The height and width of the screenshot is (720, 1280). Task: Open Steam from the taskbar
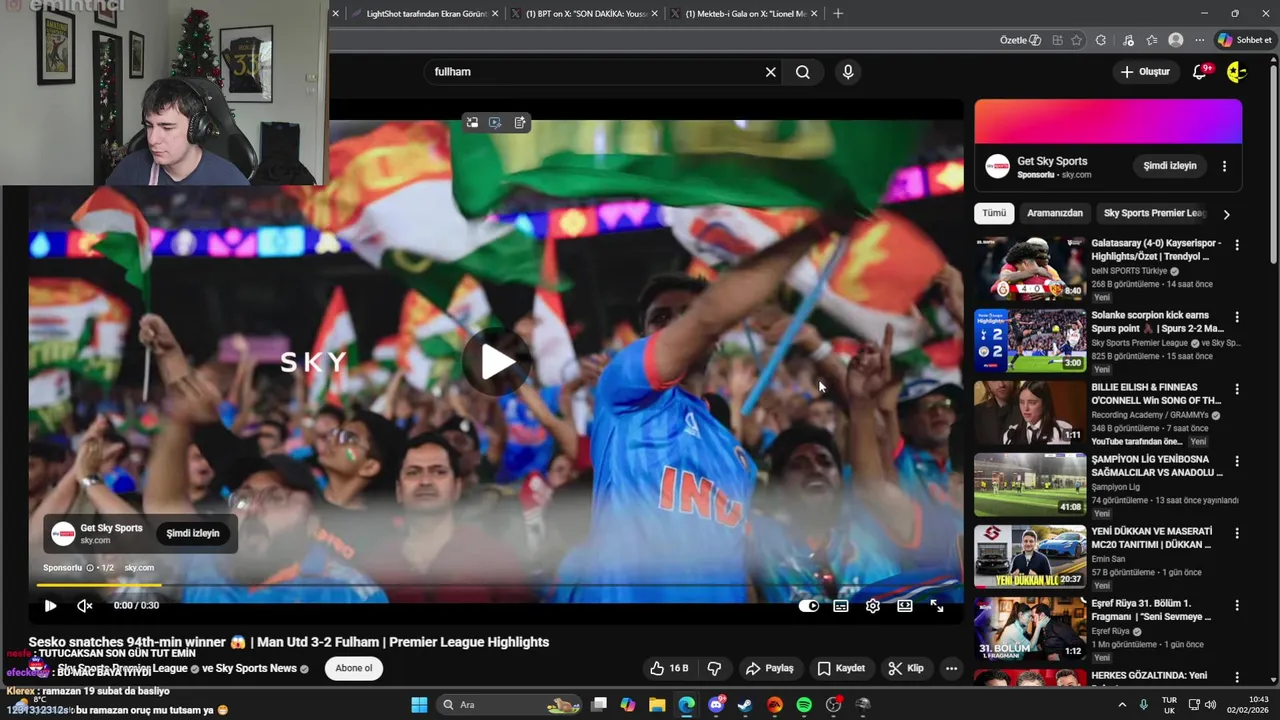click(x=745, y=705)
